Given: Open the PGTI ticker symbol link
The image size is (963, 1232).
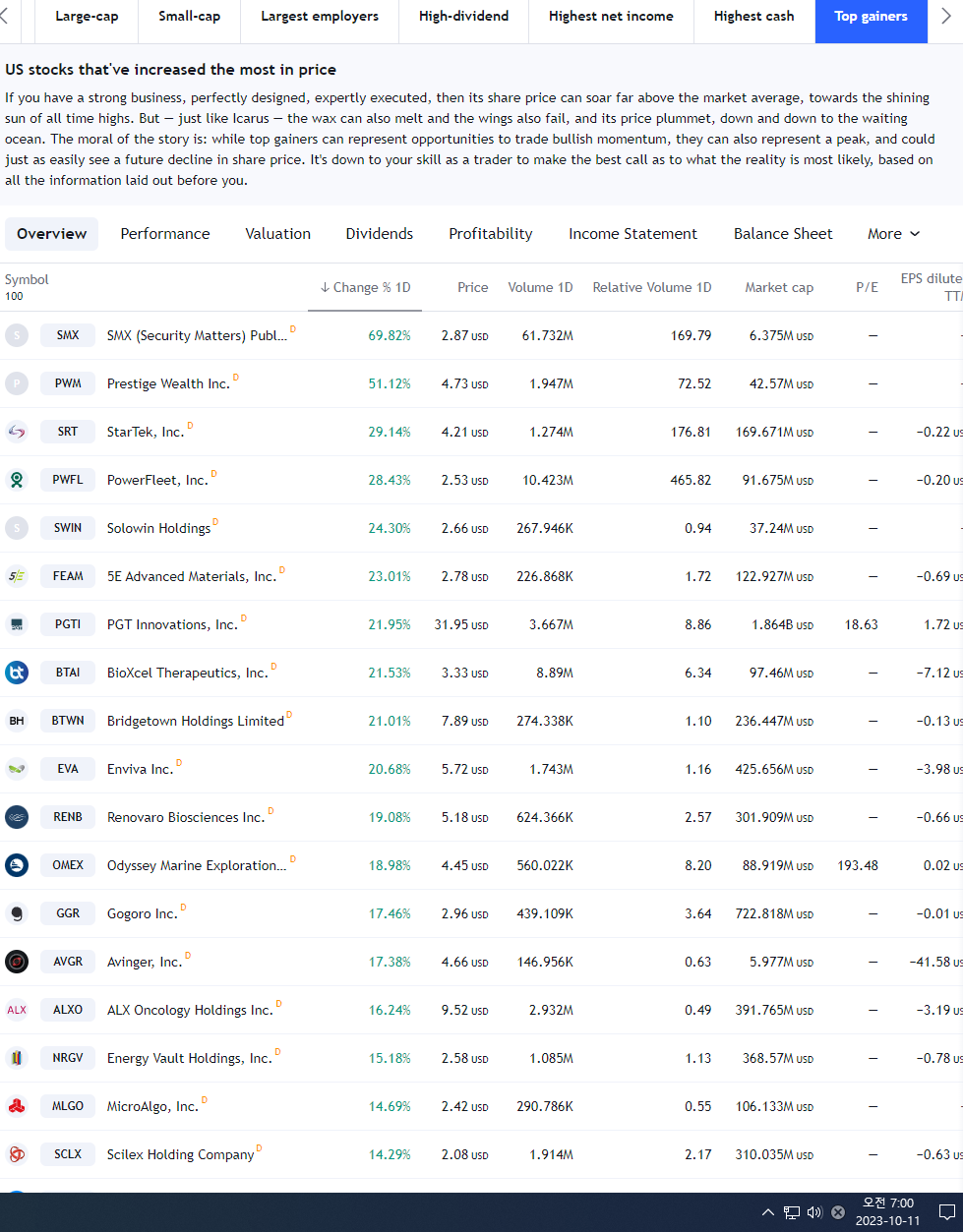Looking at the screenshot, I should click(68, 624).
